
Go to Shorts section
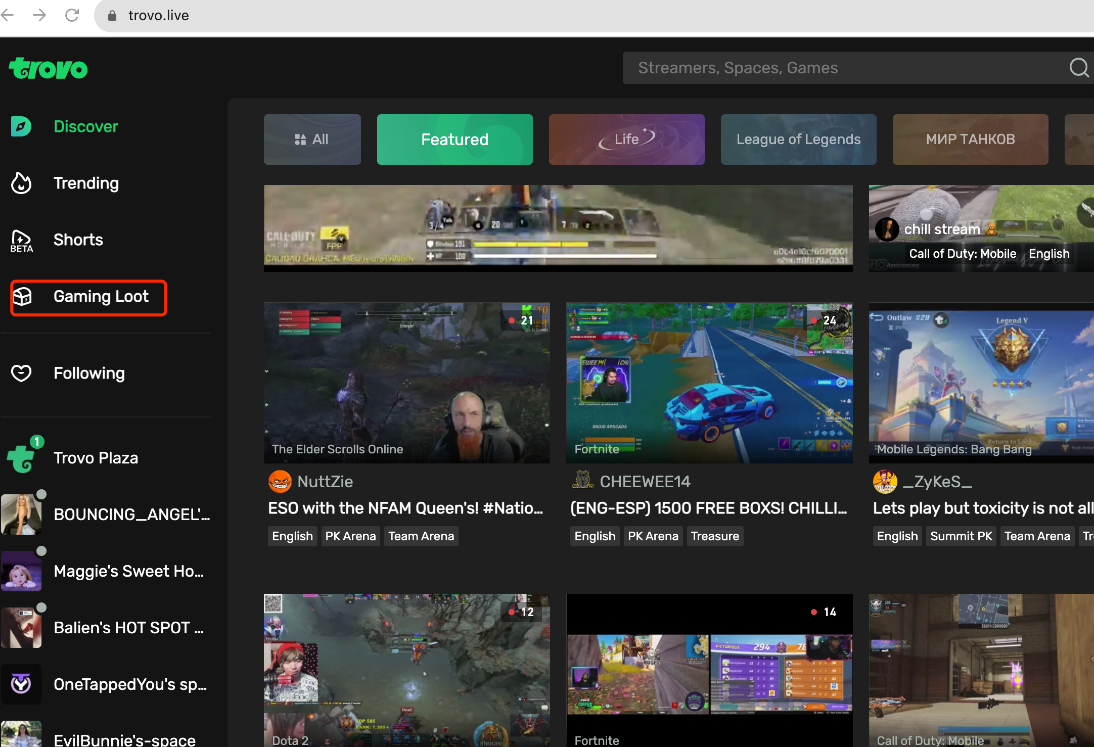point(78,240)
